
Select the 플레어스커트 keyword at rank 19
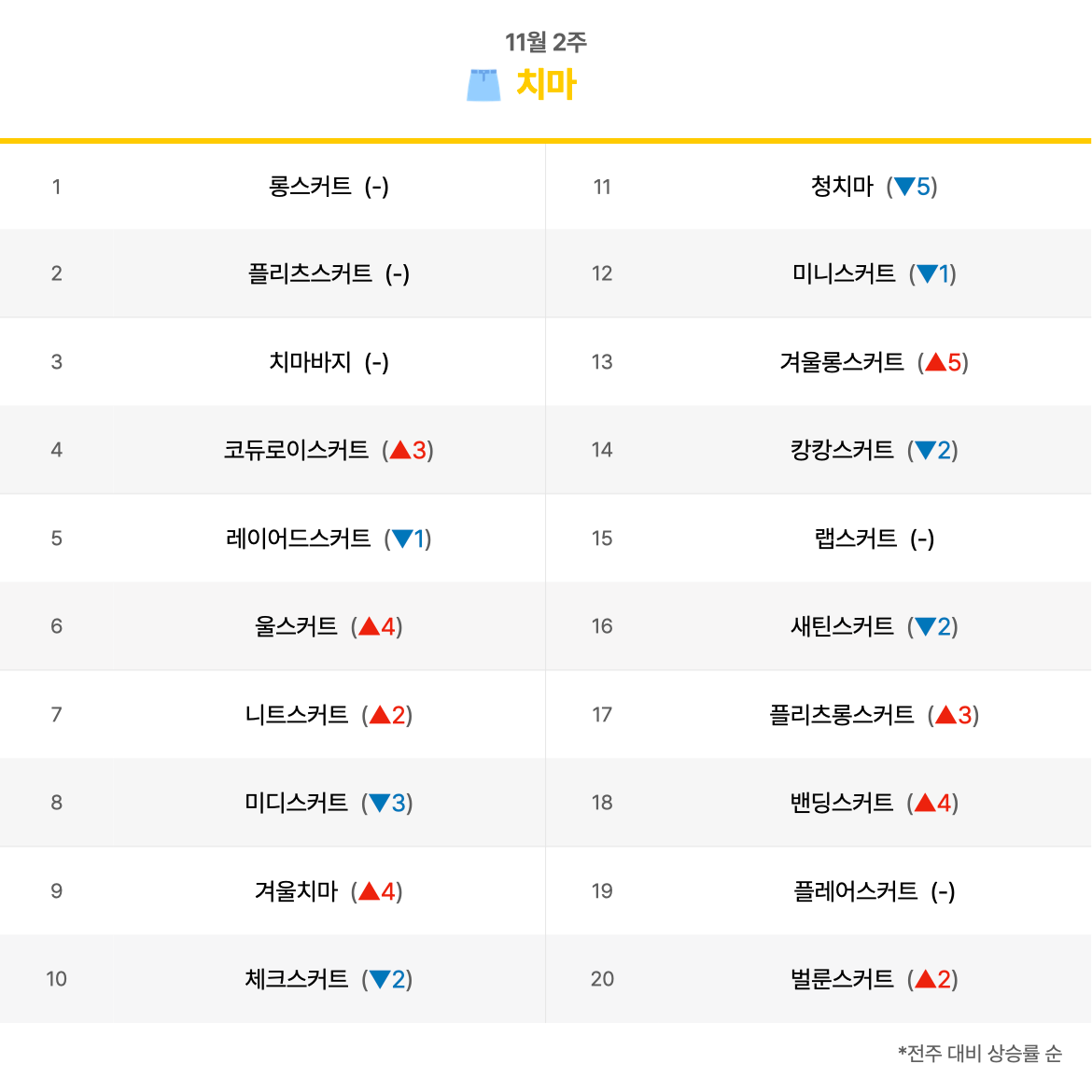tap(855, 890)
